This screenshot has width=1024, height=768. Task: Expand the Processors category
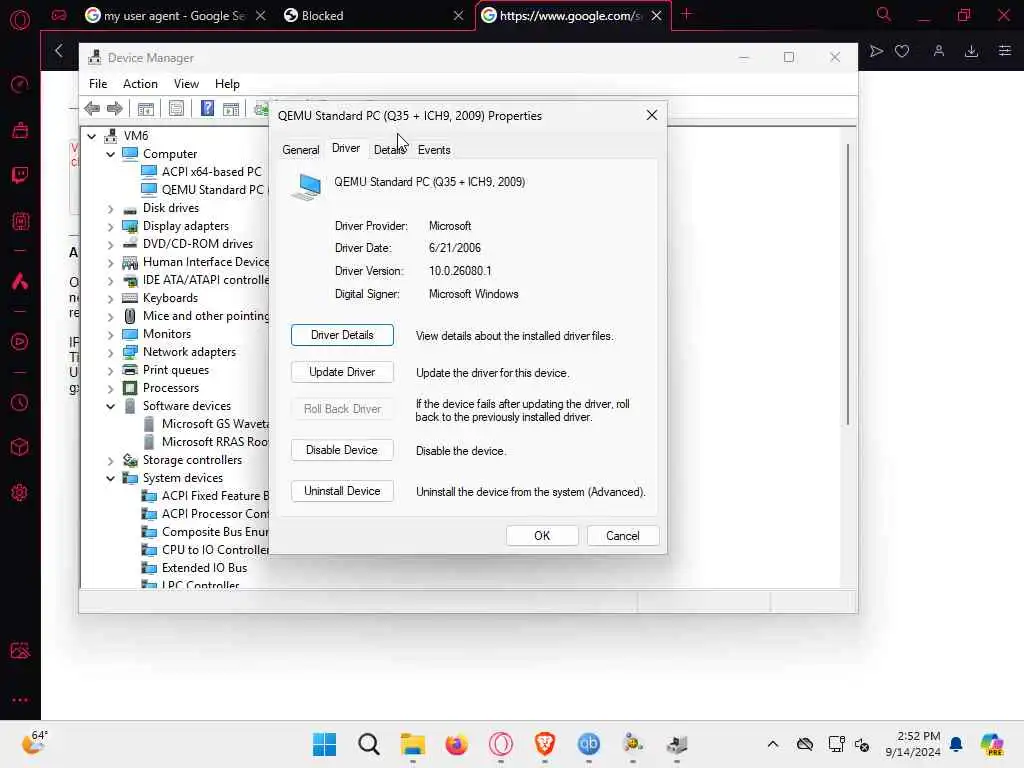click(x=110, y=389)
